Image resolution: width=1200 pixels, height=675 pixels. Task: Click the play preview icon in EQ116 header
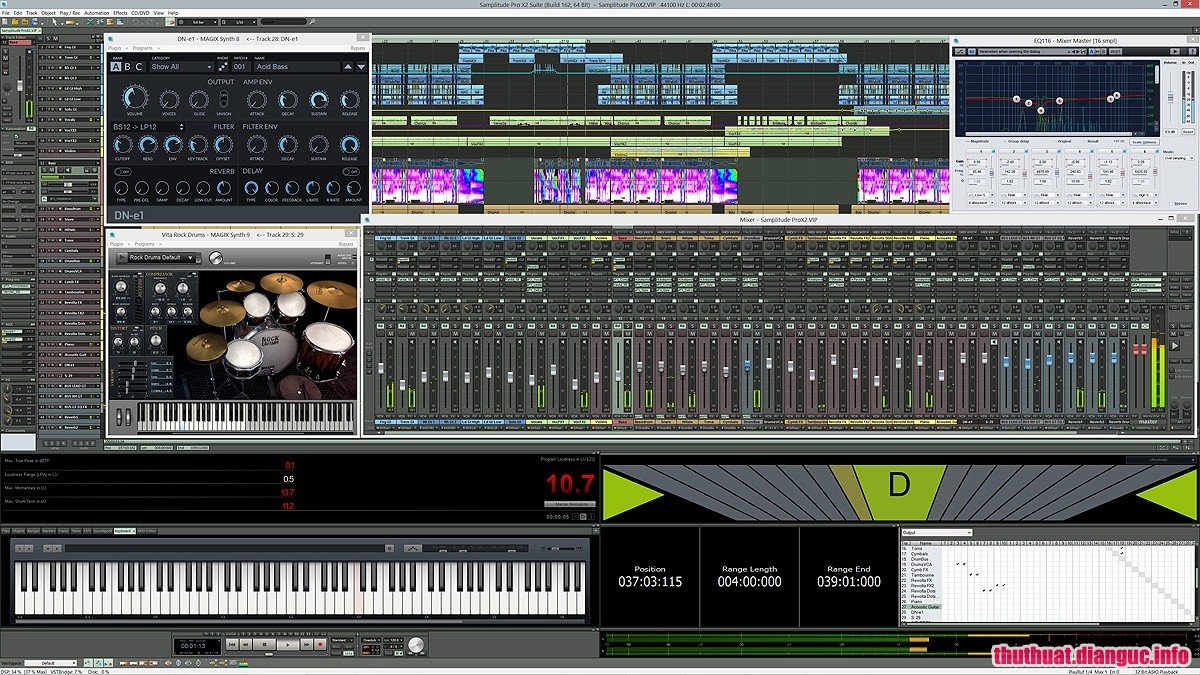(1175, 51)
